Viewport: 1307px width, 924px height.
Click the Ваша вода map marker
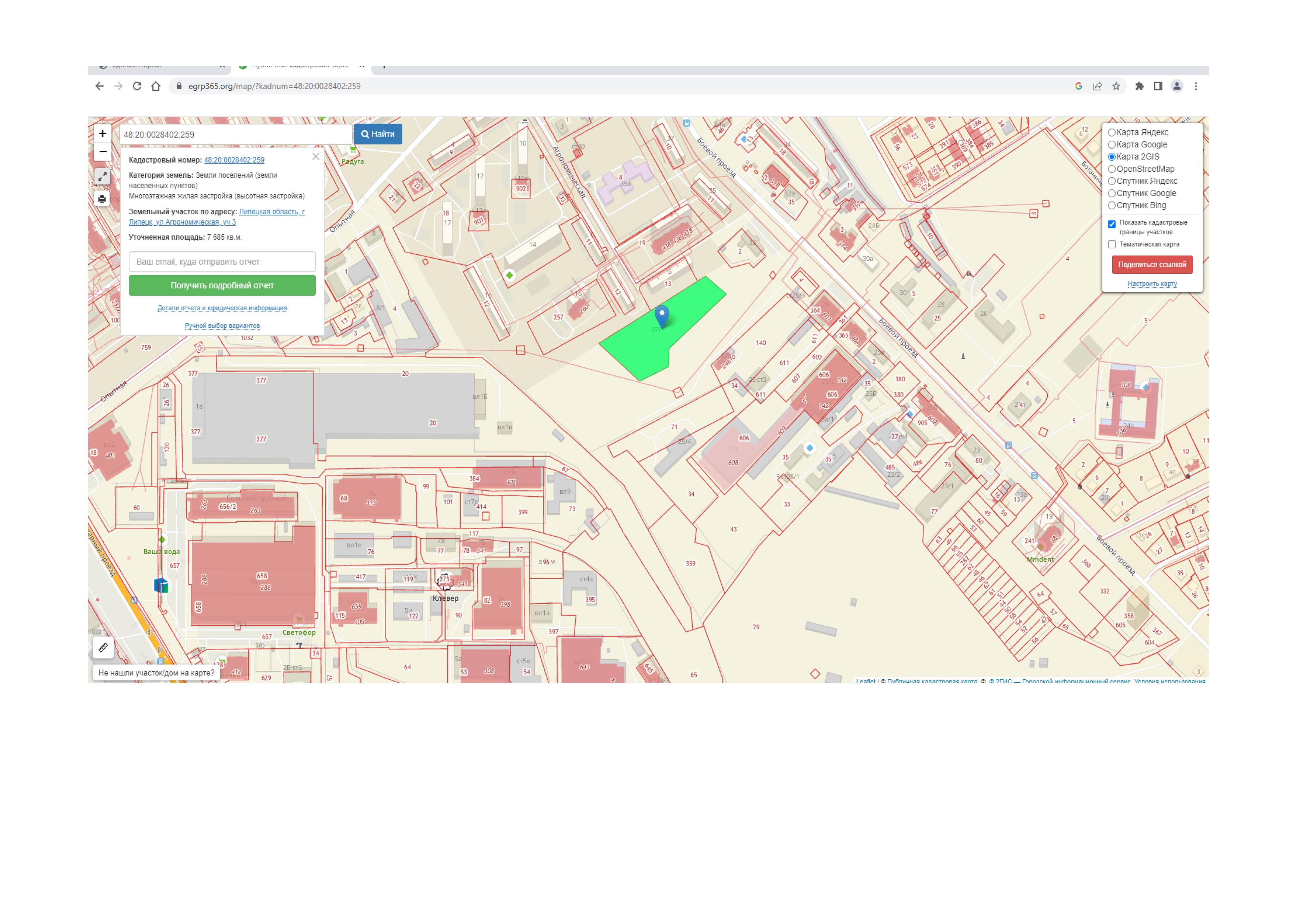click(x=162, y=539)
